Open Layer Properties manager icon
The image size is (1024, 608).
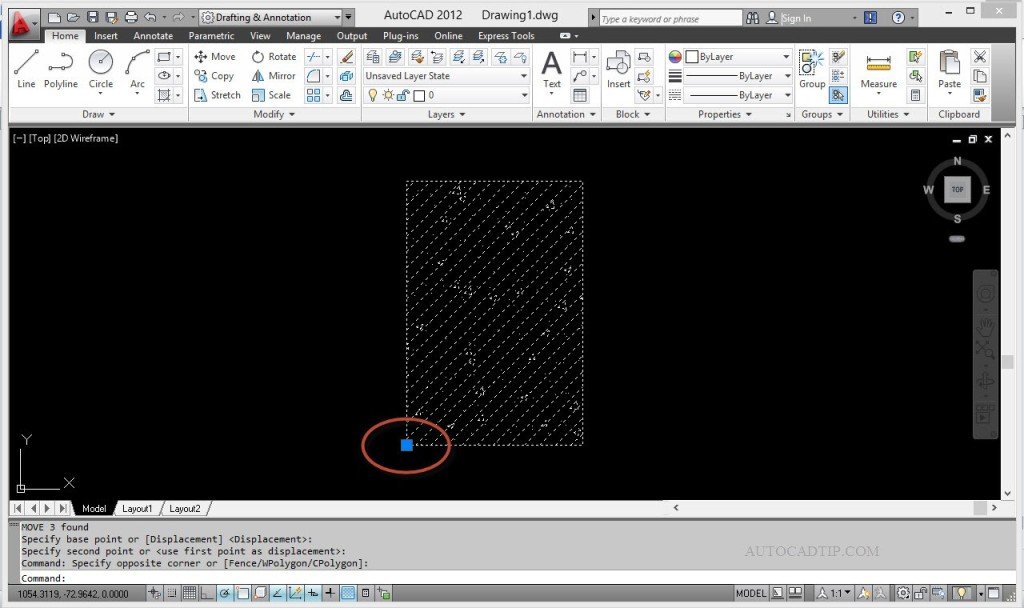coord(373,57)
